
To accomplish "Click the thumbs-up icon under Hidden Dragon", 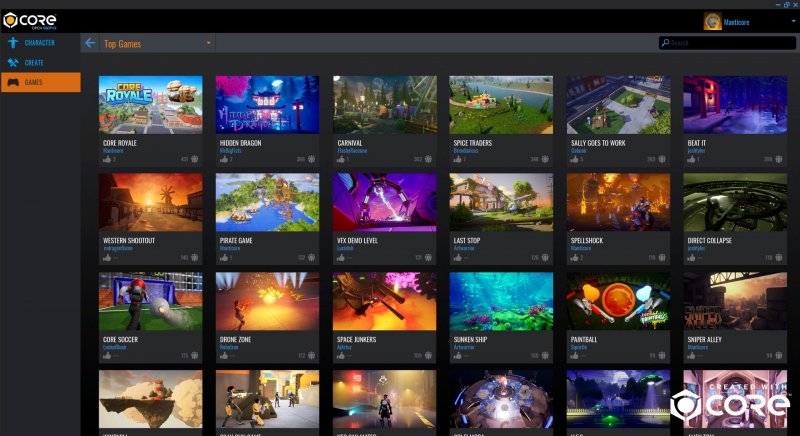I will tap(222, 159).
